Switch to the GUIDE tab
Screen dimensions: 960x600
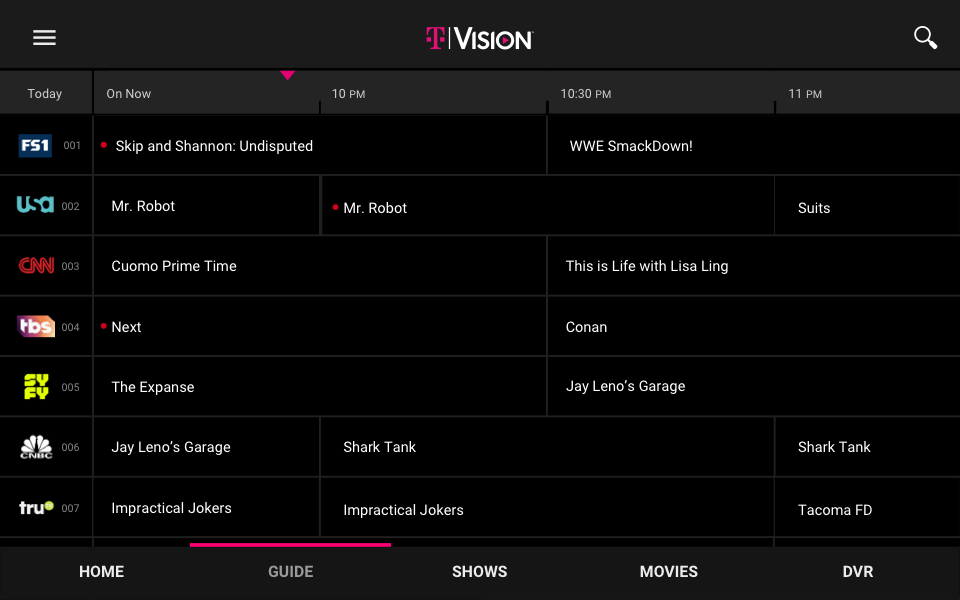291,572
